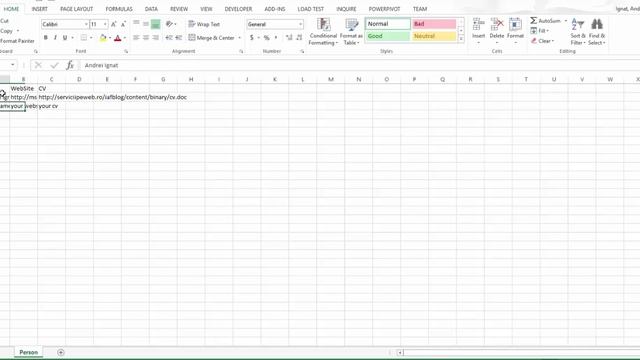Middle align cell content
The height and width of the screenshot is (360, 640).
[146, 24]
